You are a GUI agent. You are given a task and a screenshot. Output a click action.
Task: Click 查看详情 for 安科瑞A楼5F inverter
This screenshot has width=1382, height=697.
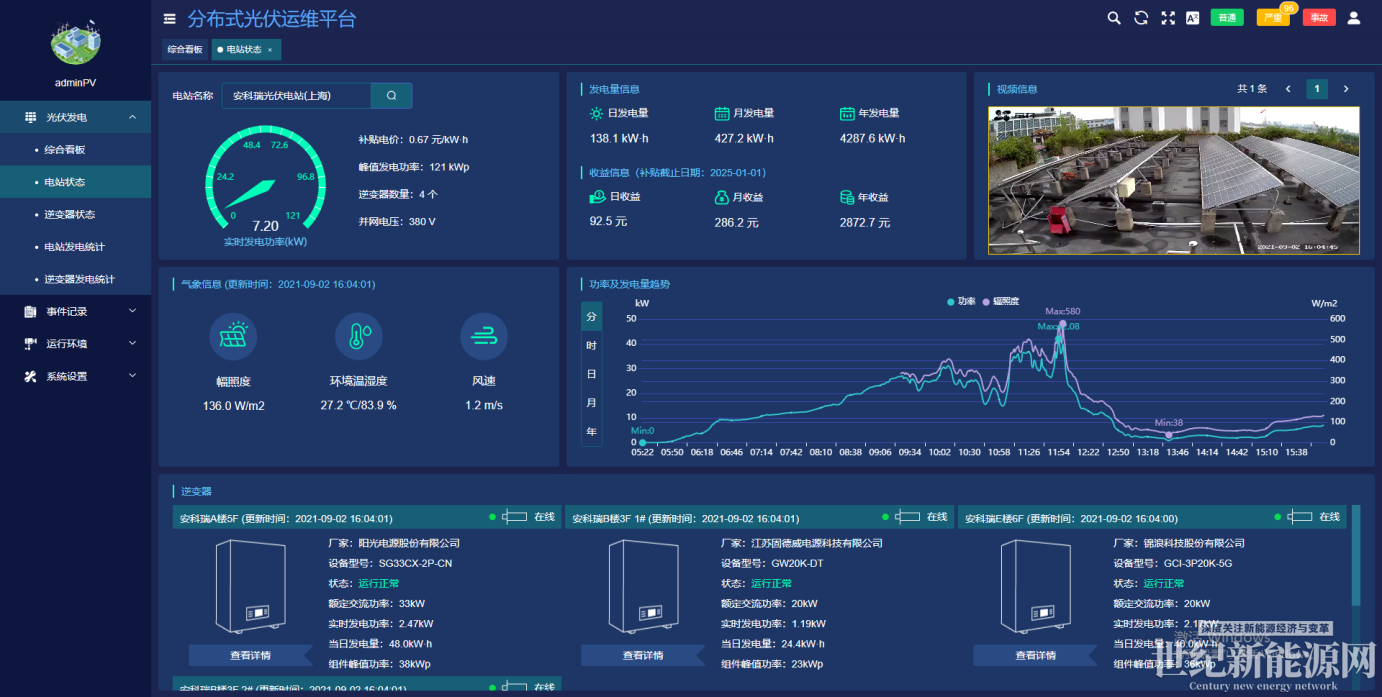tap(250, 655)
